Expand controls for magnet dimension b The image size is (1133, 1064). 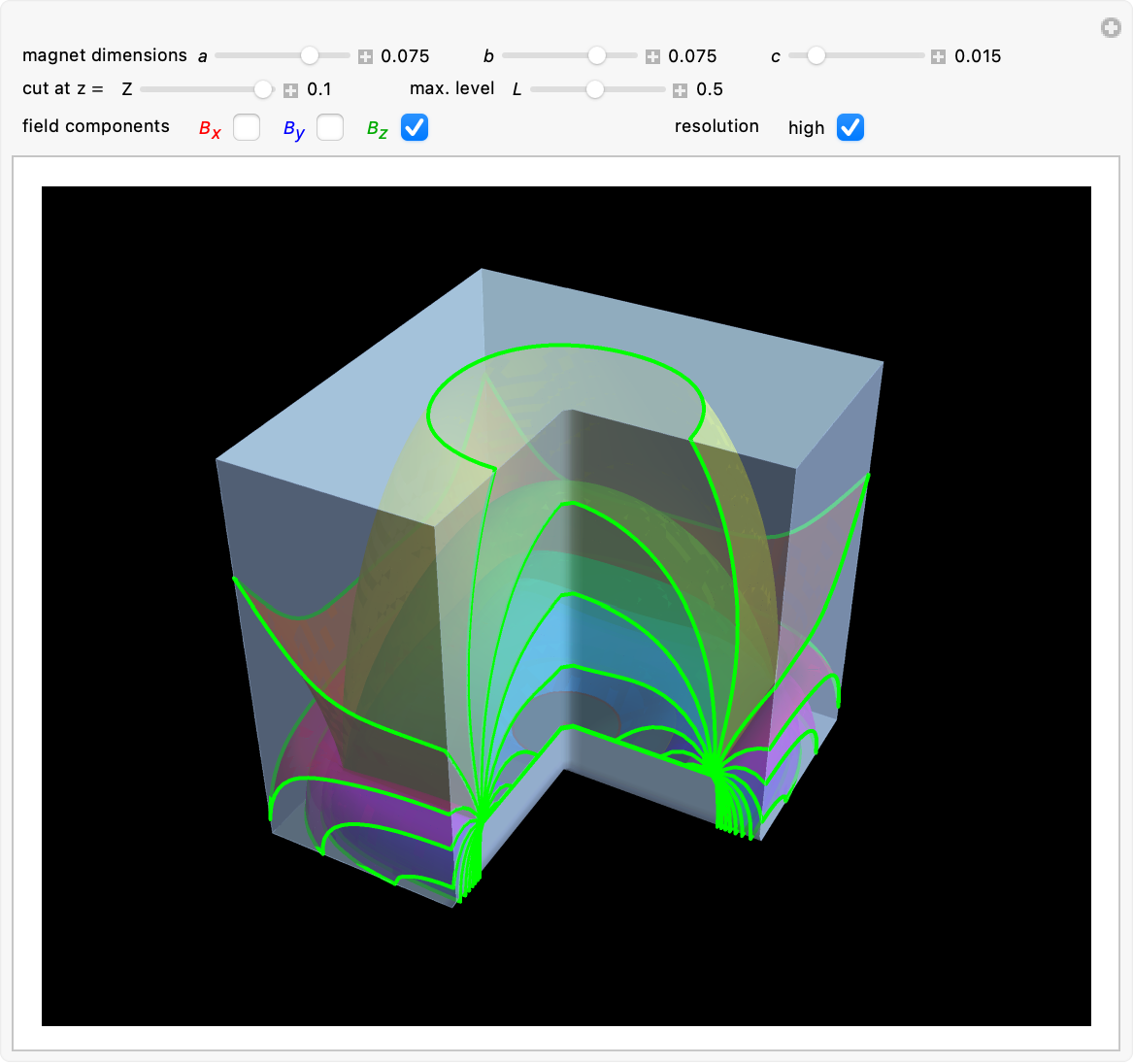(652, 56)
